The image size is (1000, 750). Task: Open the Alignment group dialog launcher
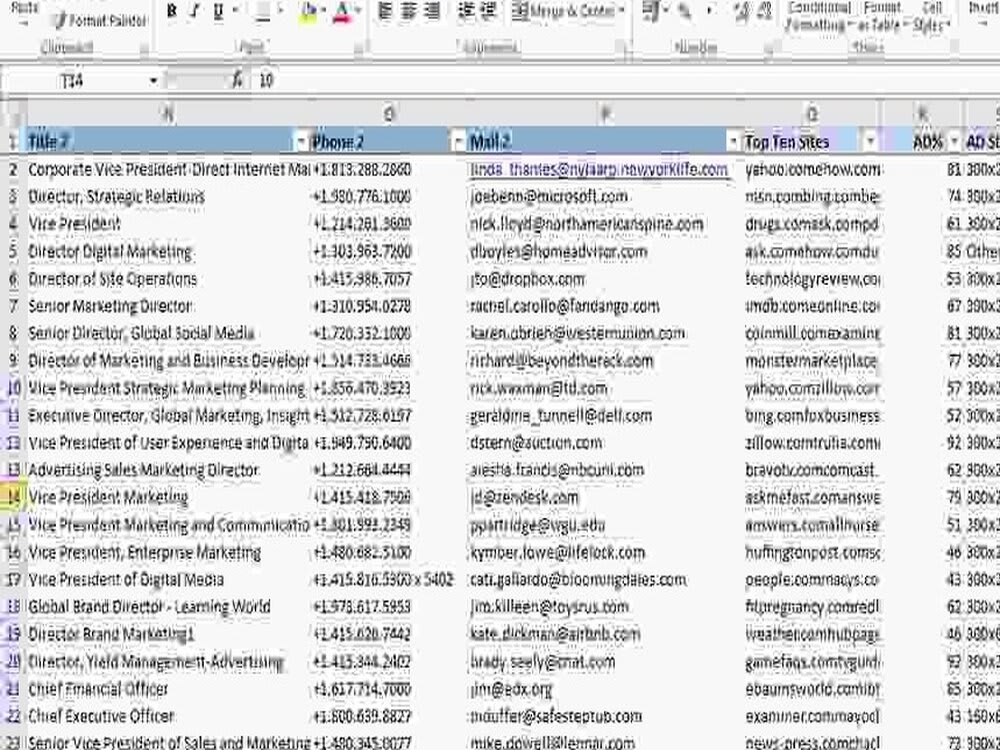point(620,48)
